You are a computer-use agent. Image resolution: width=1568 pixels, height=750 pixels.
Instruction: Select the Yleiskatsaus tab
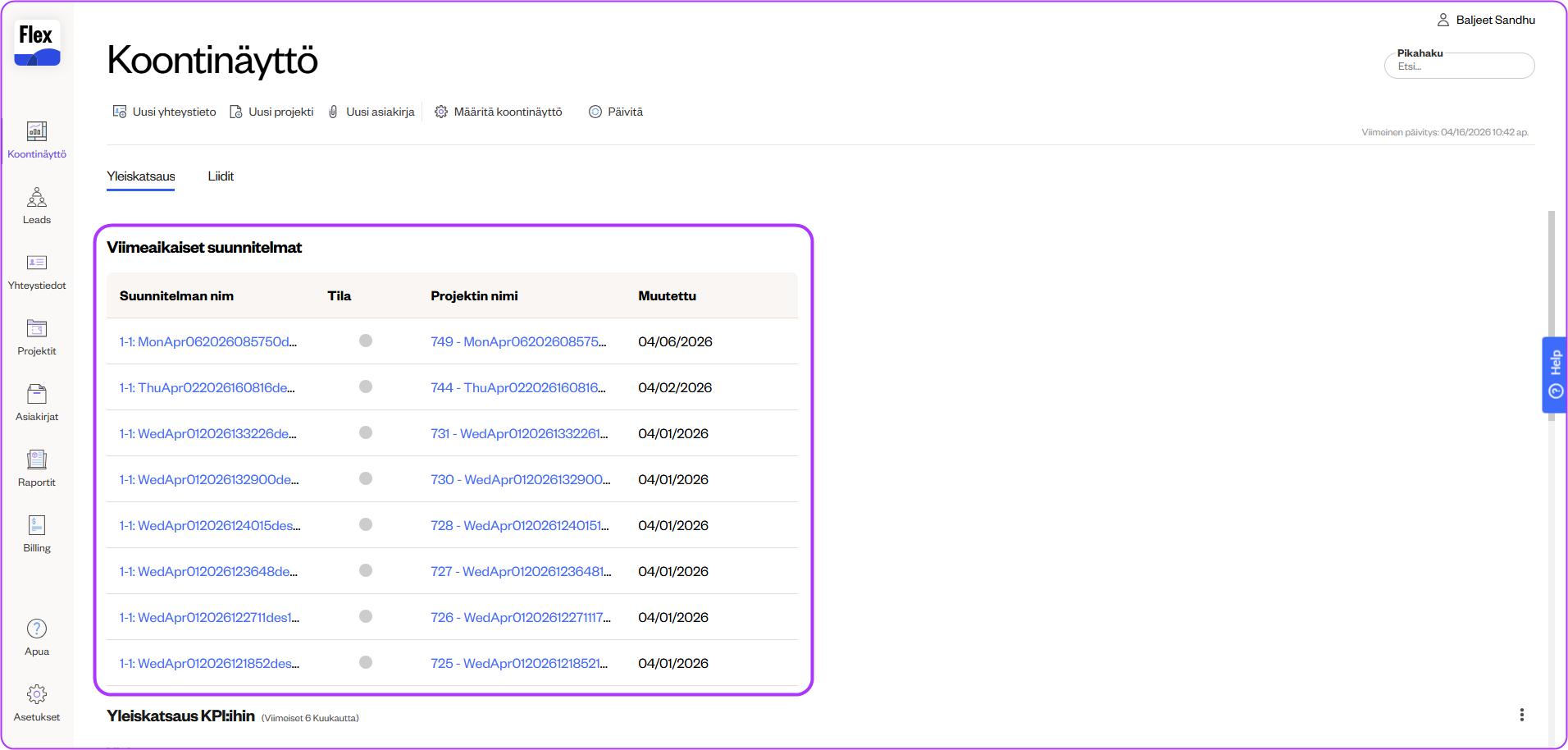coord(141,176)
